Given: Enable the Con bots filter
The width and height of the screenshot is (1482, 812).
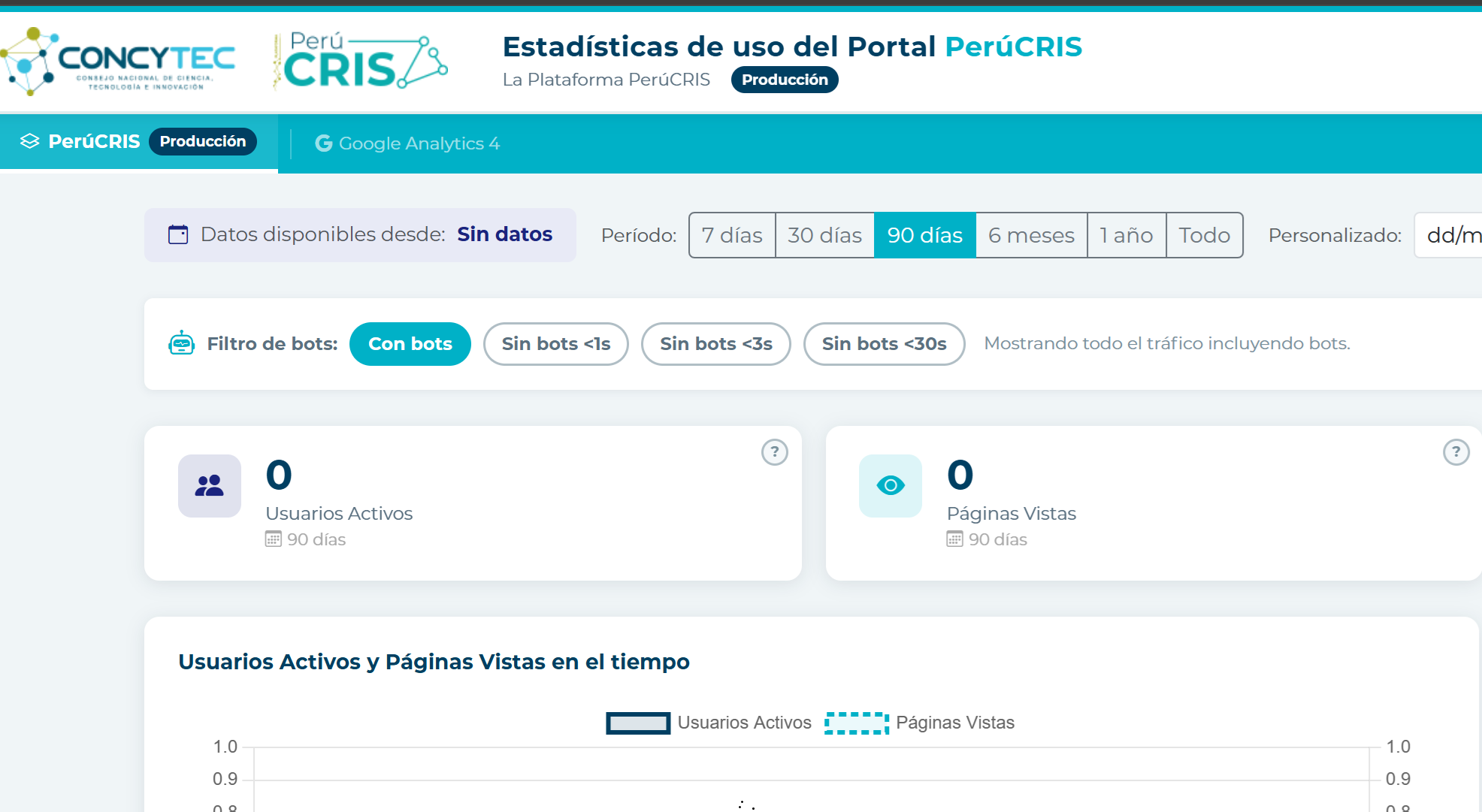Looking at the screenshot, I should pos(410,344).
